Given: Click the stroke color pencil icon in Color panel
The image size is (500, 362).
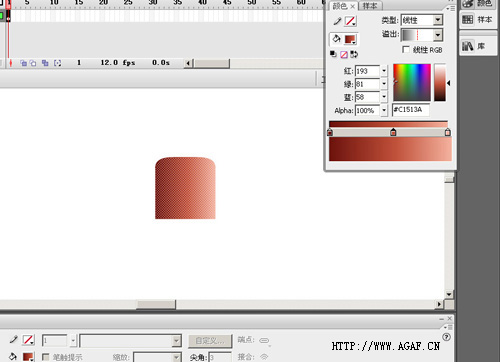Looking at the screenshot, I should 337,21.
